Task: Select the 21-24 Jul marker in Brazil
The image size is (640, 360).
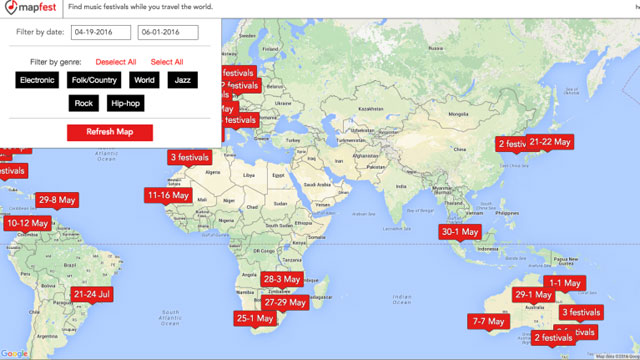Action: 92,294
